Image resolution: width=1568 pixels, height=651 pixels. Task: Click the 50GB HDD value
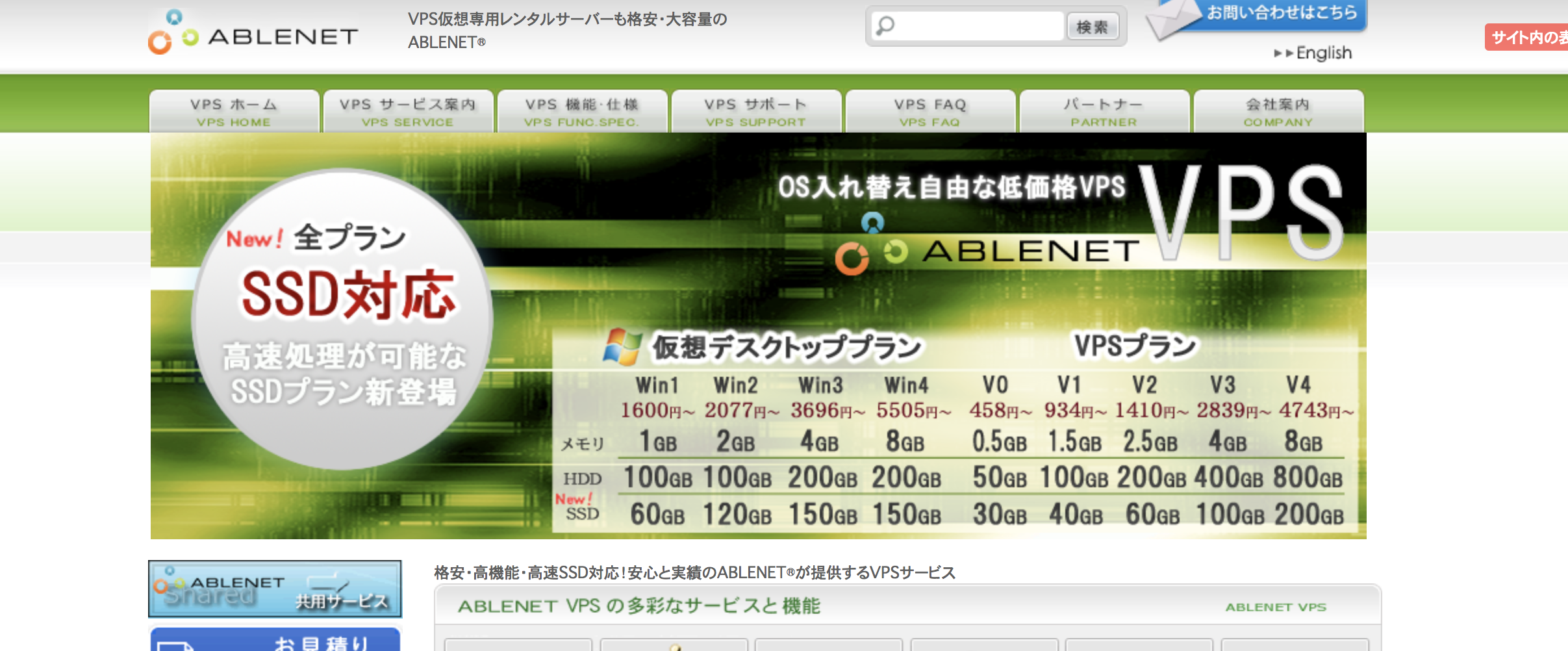pyautogui.click(x=999, y=478)
